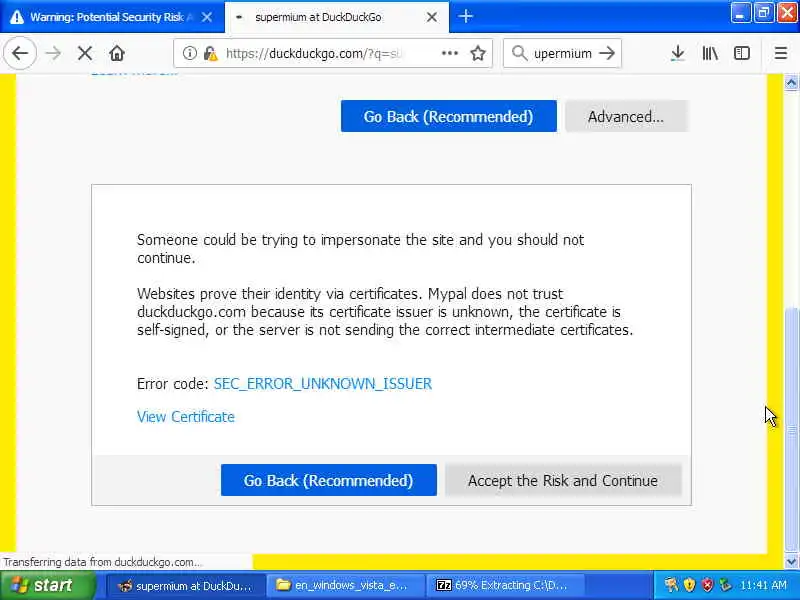
Task: Open 69% Extracting 7-Zip taskbar button
Action: (508, 585)
